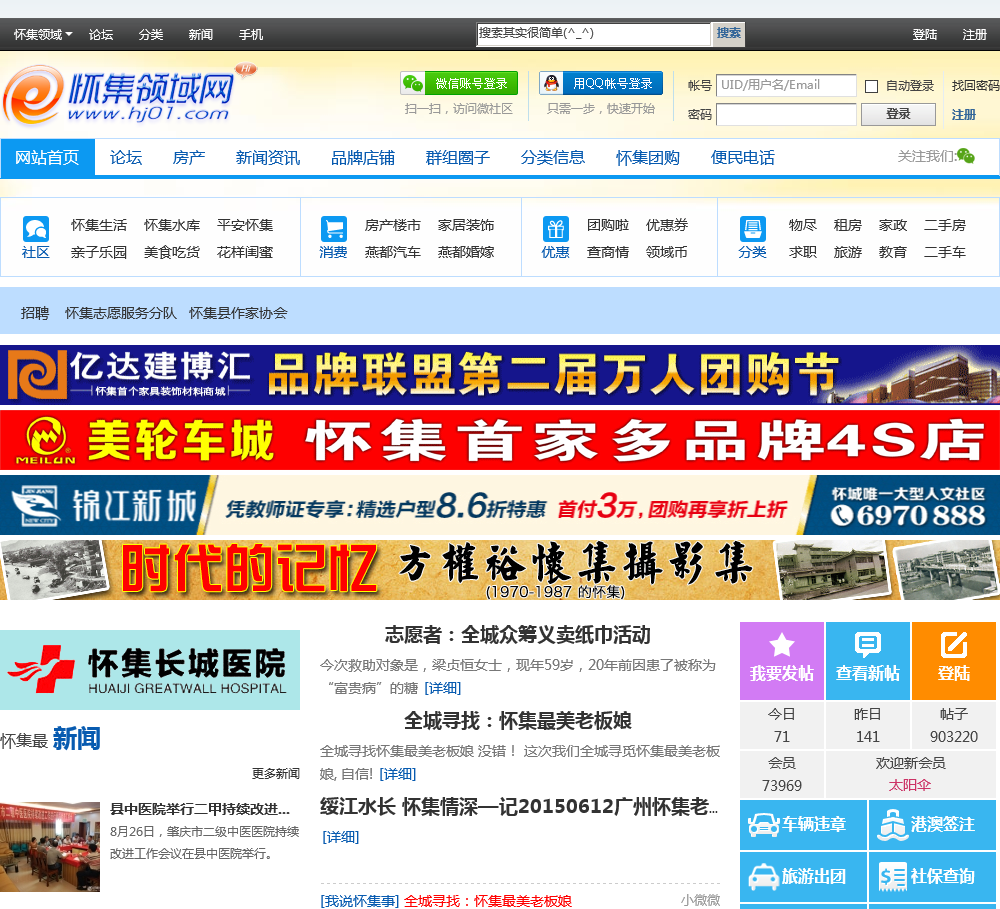
Task: Click blue 注册 link below 找回密码
Action: (x=964, y=115)
